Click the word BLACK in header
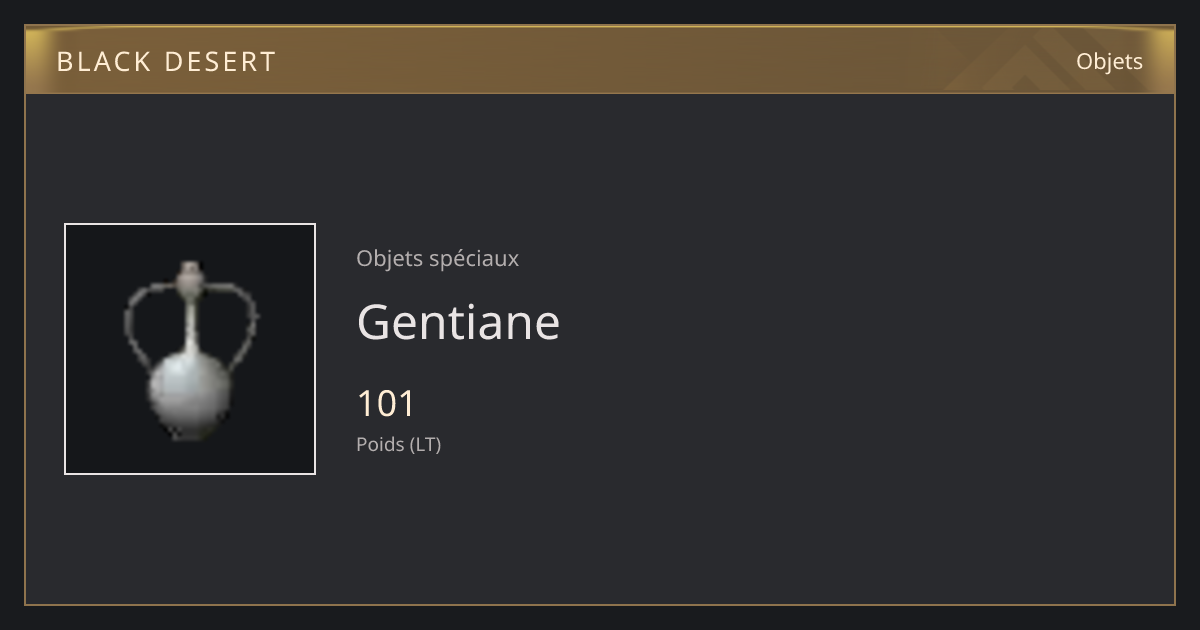 click(x=104, y=62)
